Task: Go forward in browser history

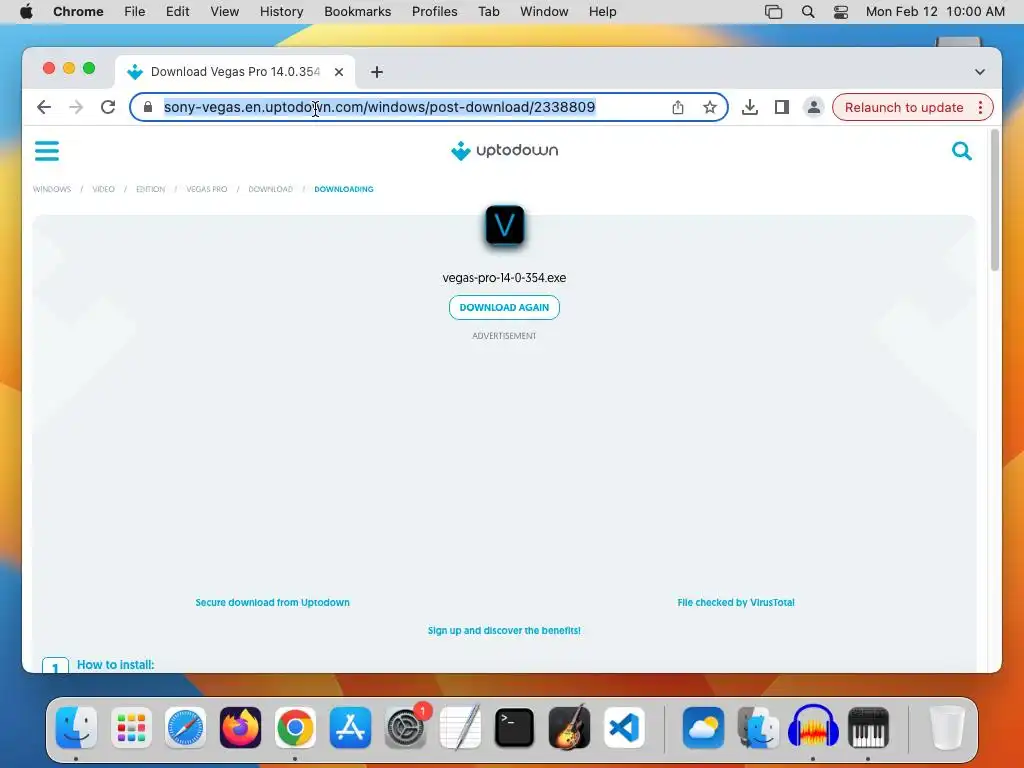Action: (x=76, y=107)
